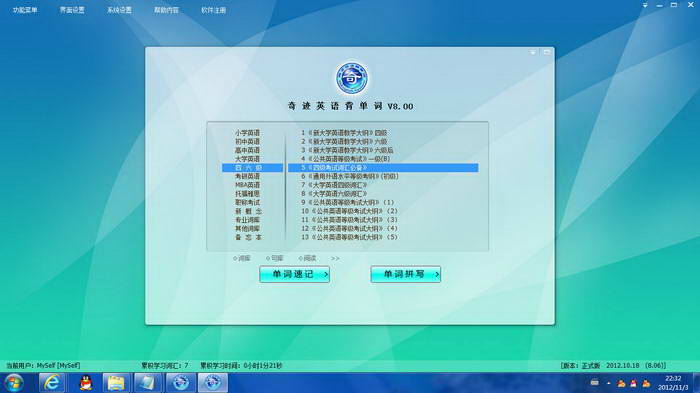Select the 专业词库 category

[x=247, y=220]
